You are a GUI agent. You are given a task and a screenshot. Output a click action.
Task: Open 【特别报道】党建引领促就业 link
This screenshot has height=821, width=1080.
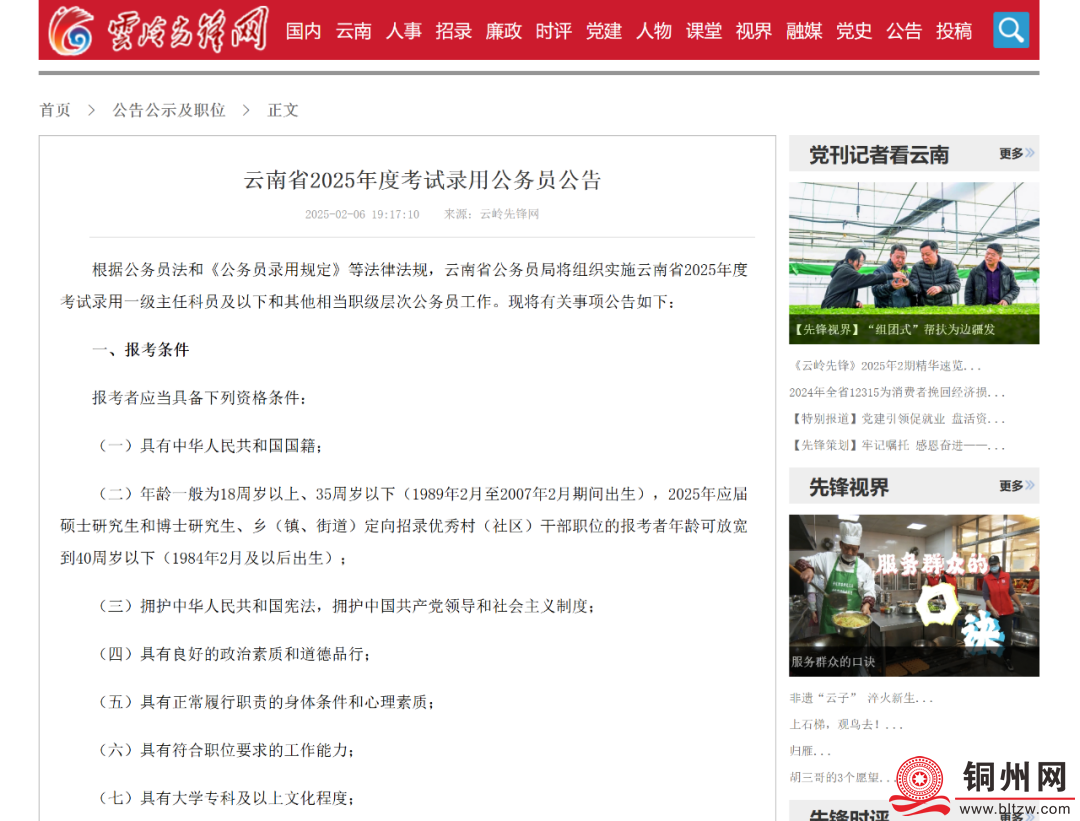(897, 419)
